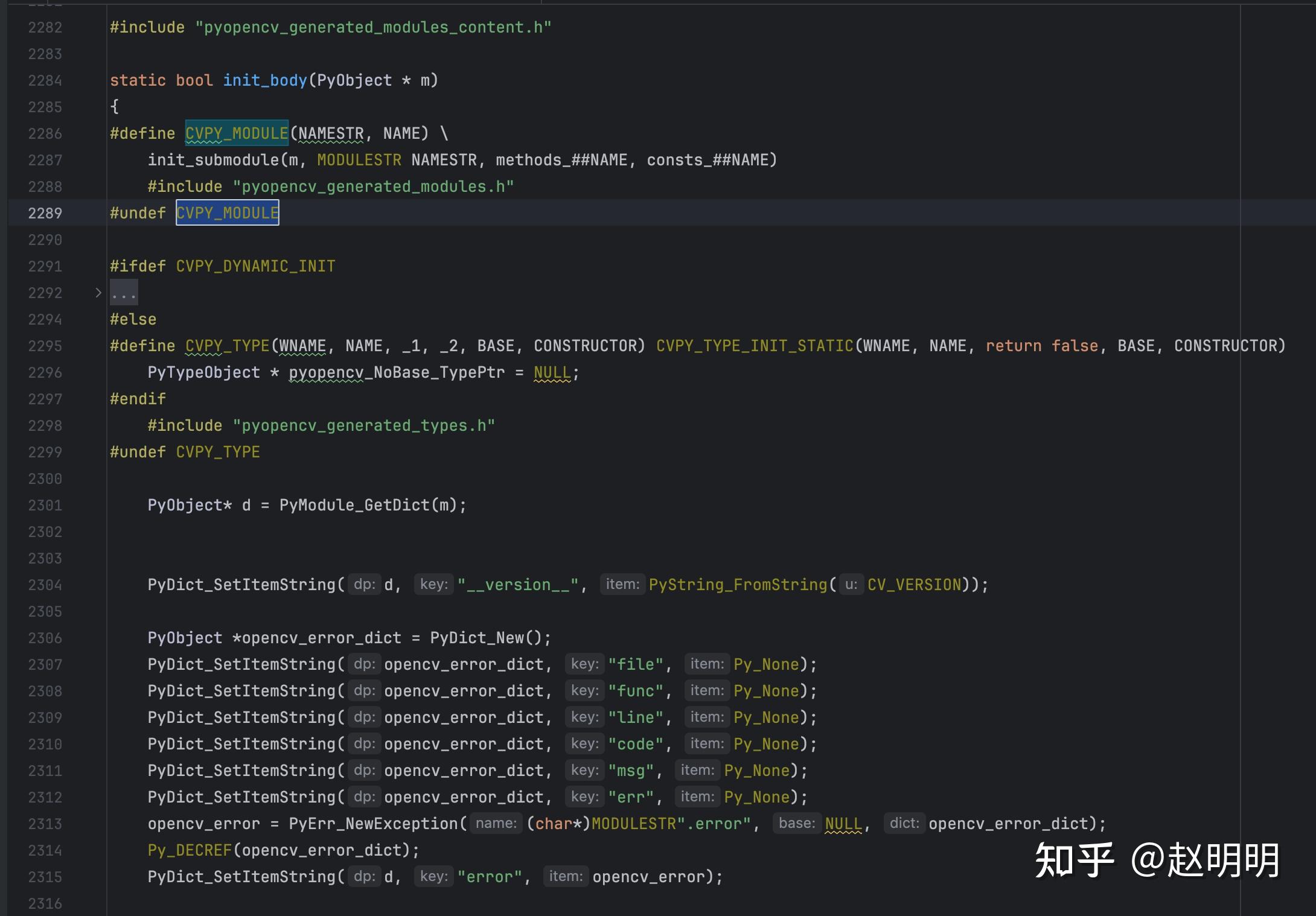Viewport: 1316px width, 916px height.
Task: Click the "err" key string
Action: (631, 797)
